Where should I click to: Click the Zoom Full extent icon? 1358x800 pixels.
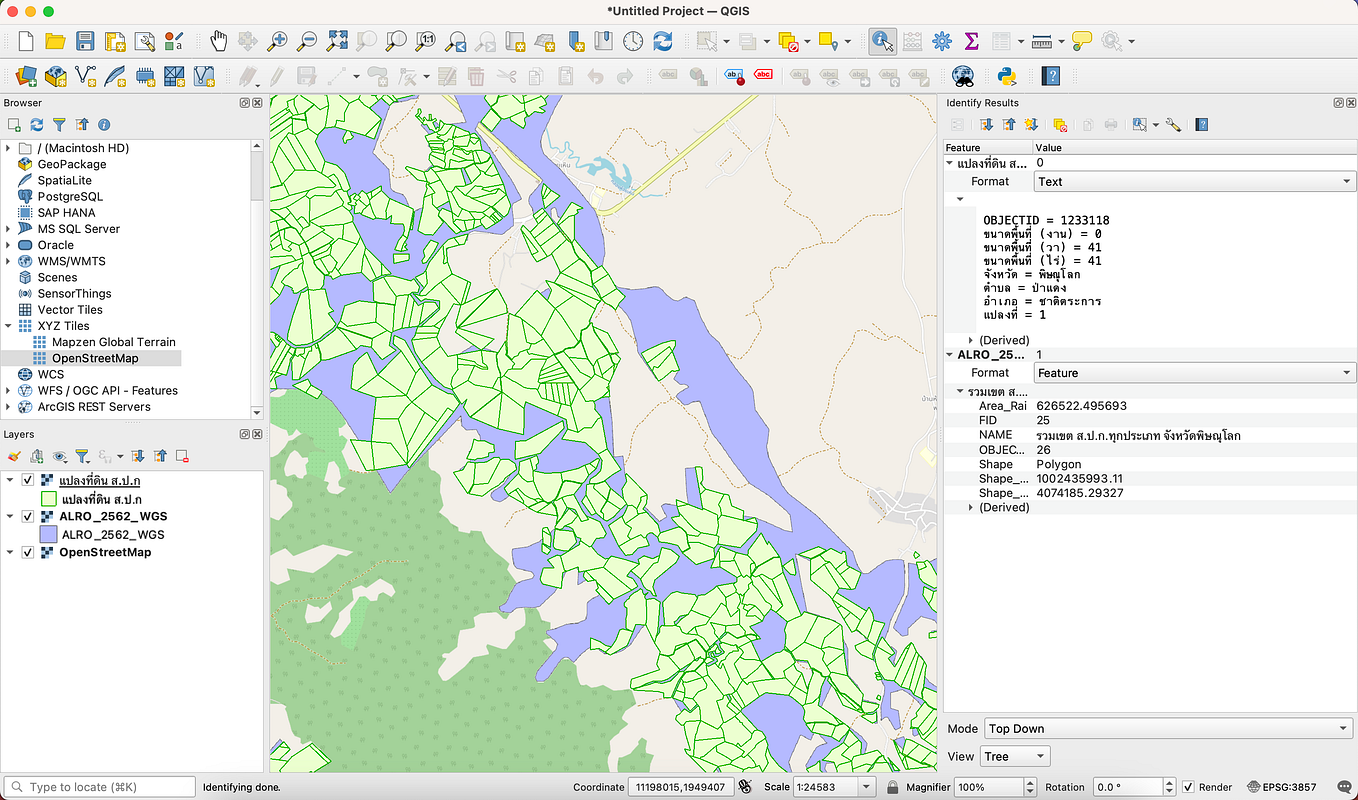coord(338,41)
